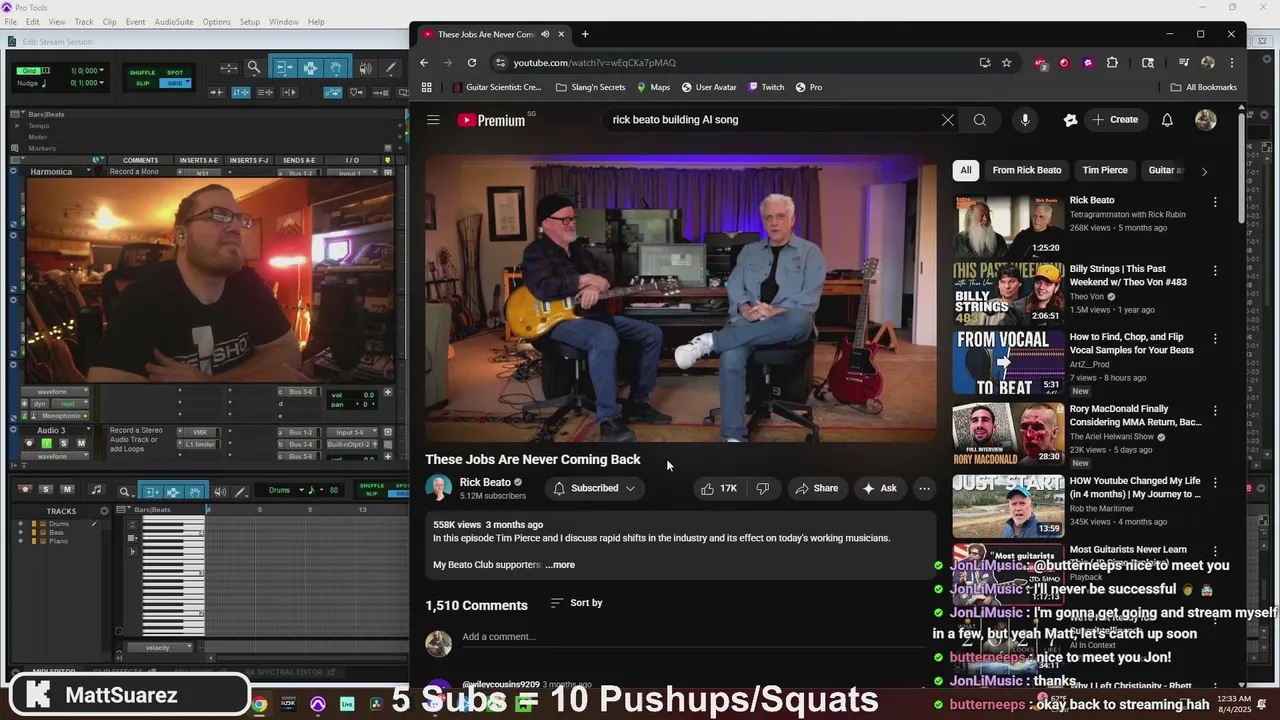Reload the page in Chrome
This screenshot has width=1280, height=720.
pyautogui.click(x=472, y=62)
